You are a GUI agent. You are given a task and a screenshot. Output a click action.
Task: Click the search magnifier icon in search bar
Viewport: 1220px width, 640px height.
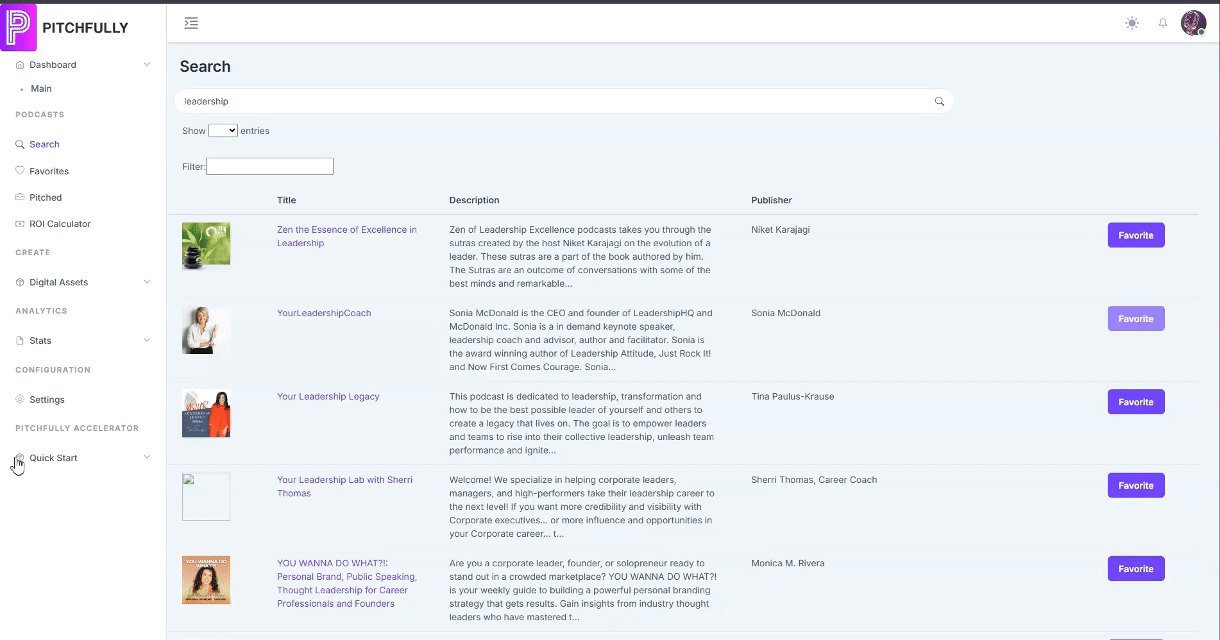(x=939, y=101)
